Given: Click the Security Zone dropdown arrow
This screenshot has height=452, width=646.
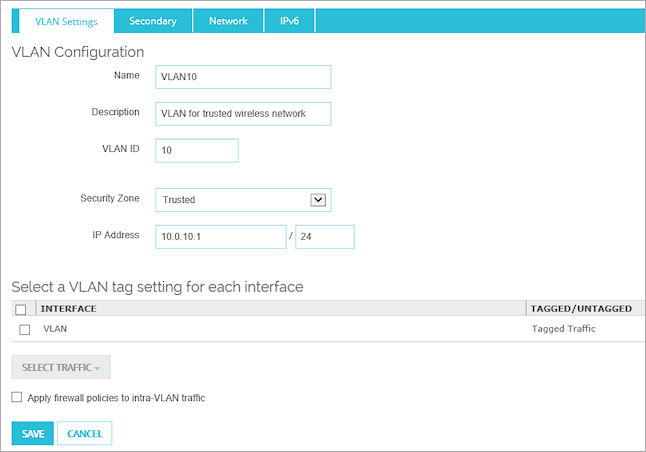Looking at the screenshot, I should [318, 200].
